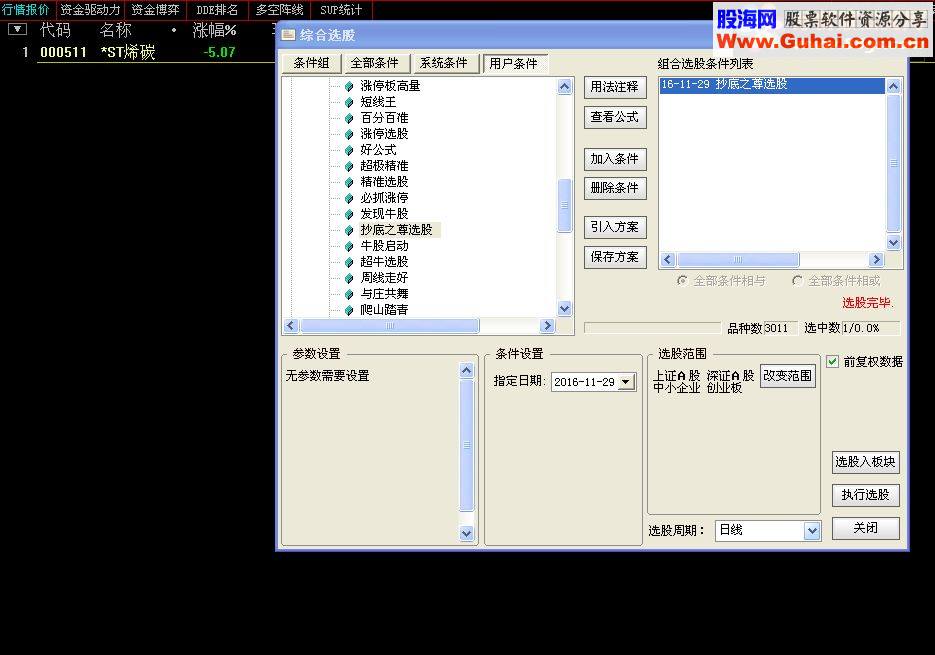This screenshot has width=935, height=655.
Task: Open the dropdown arrow left of 代码
Action: pos(17,29)
